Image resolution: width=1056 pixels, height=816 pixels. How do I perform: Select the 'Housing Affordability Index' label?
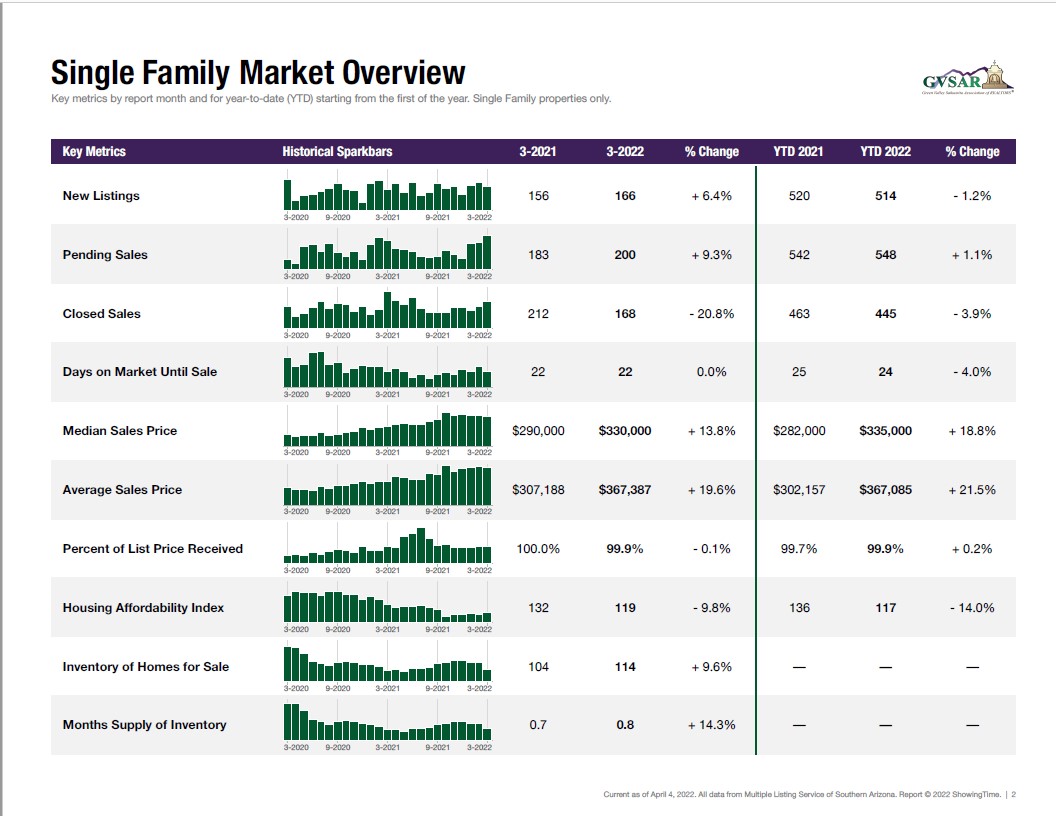pyautogui.click(x=143, y=608)
